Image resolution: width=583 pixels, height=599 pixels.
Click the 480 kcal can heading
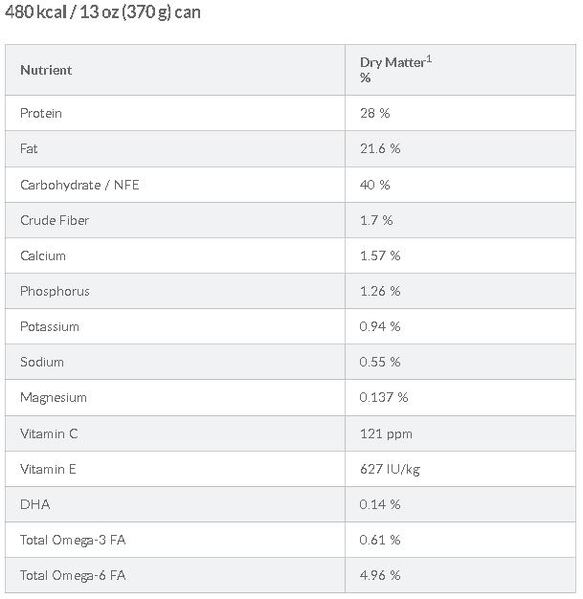(x=102, y=12)
